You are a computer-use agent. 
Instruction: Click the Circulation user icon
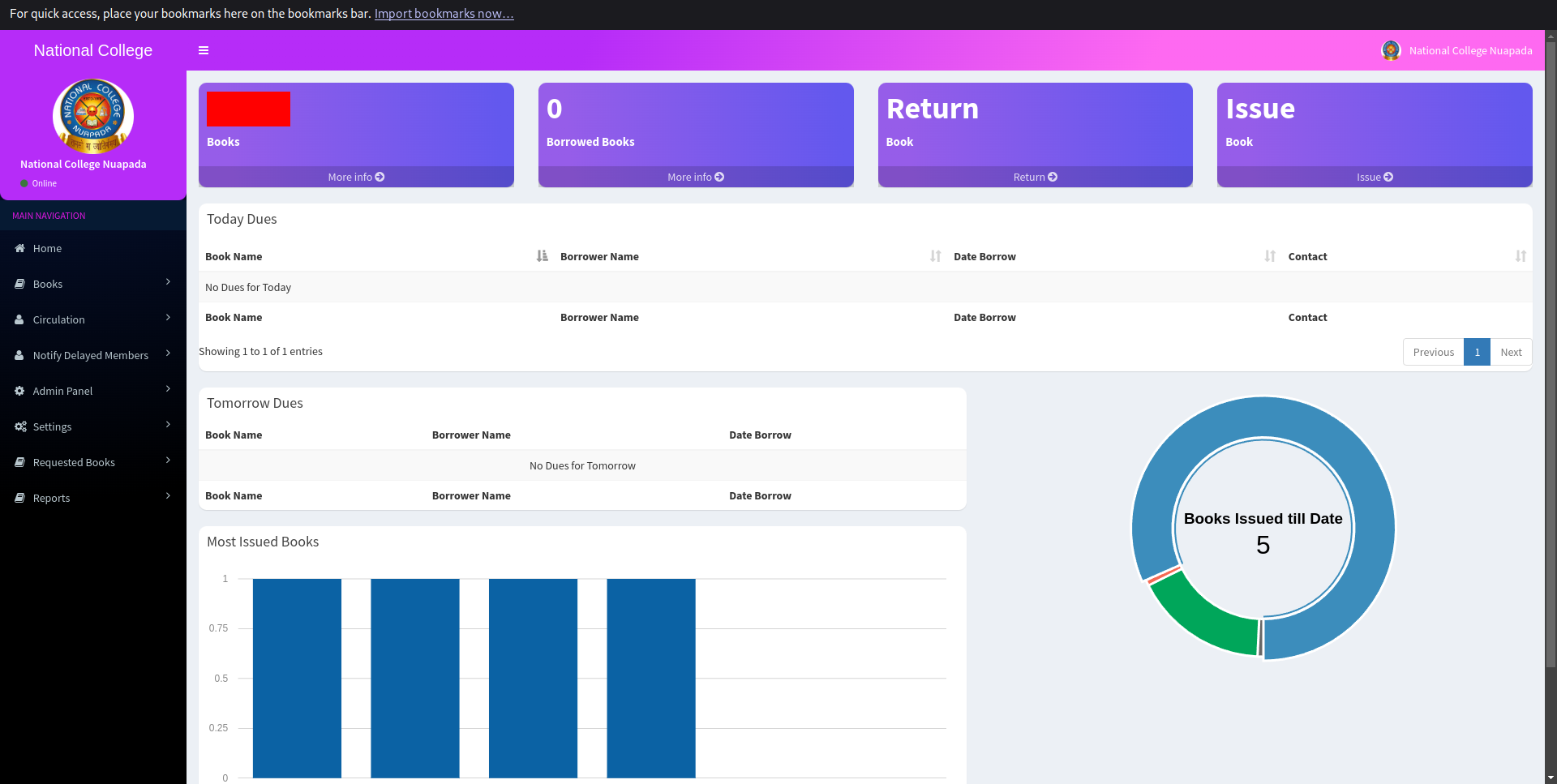point(19,319)
